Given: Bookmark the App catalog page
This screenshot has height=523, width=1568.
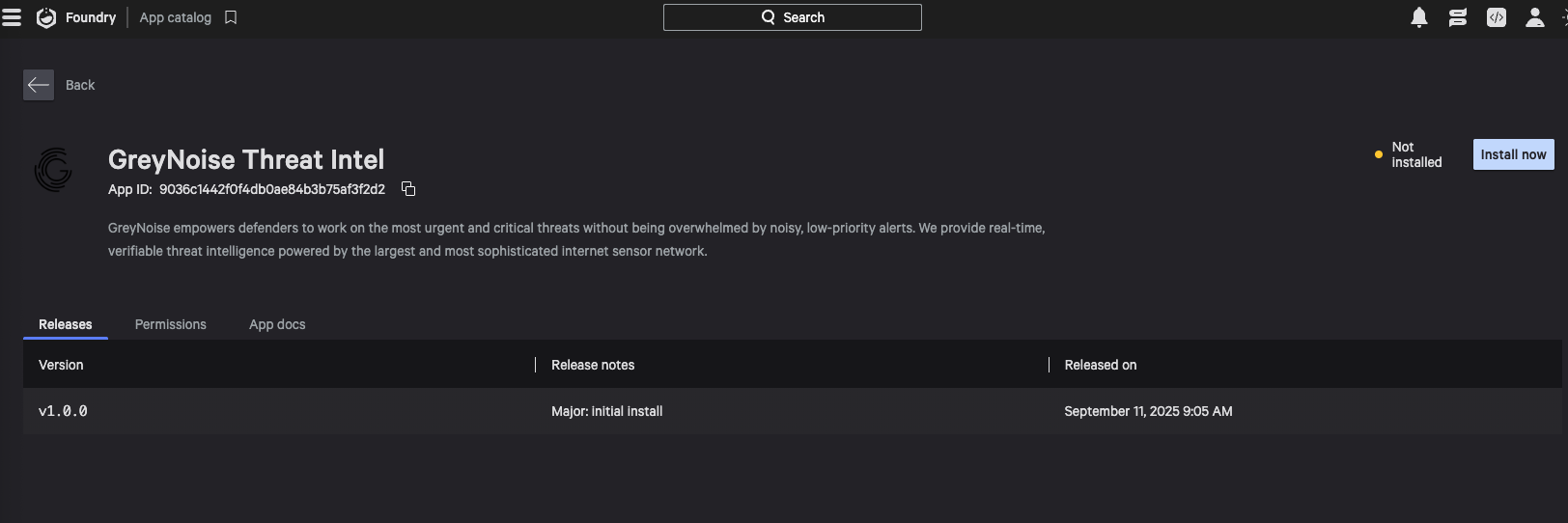Looking at the screenshot, I should point(231,17).
